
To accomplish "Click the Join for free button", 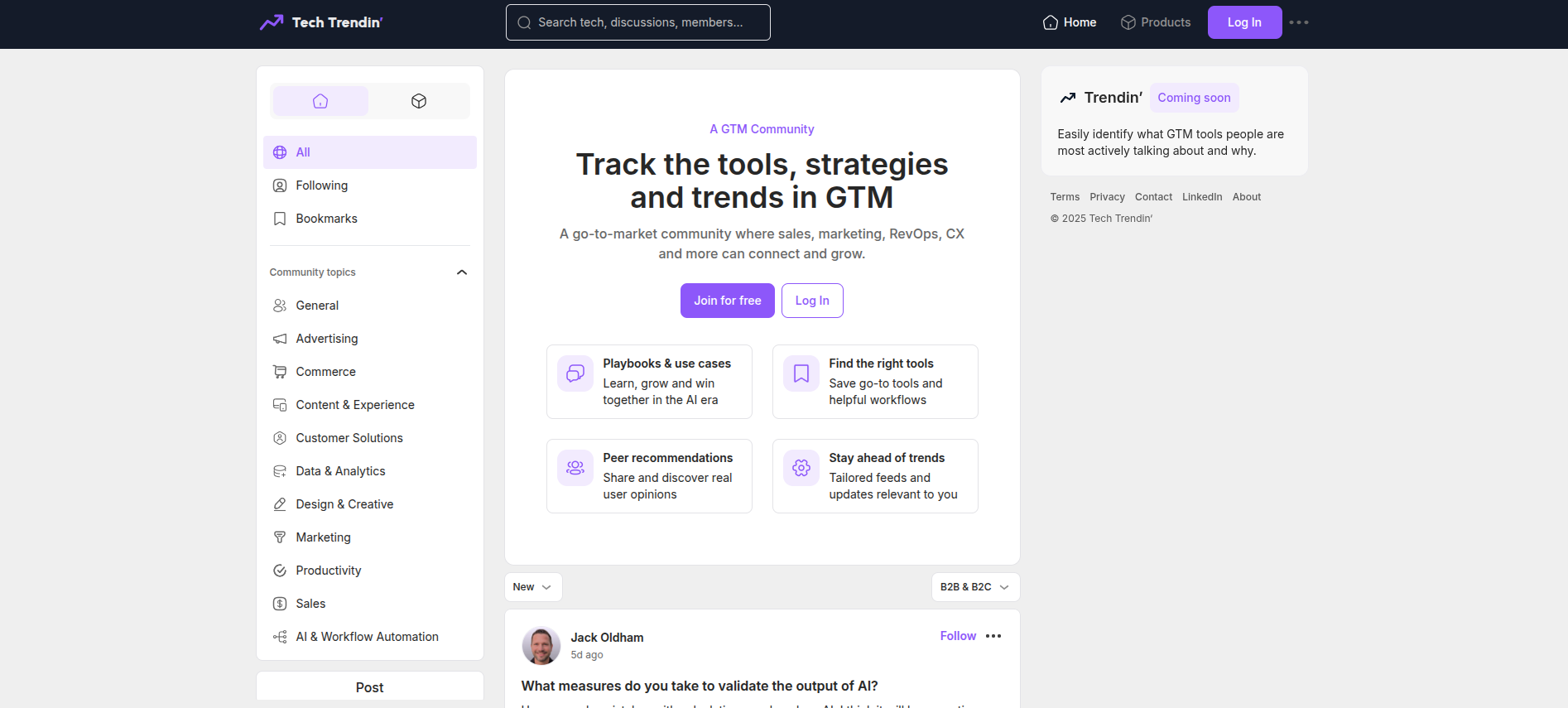I will [x=727, y=301].
